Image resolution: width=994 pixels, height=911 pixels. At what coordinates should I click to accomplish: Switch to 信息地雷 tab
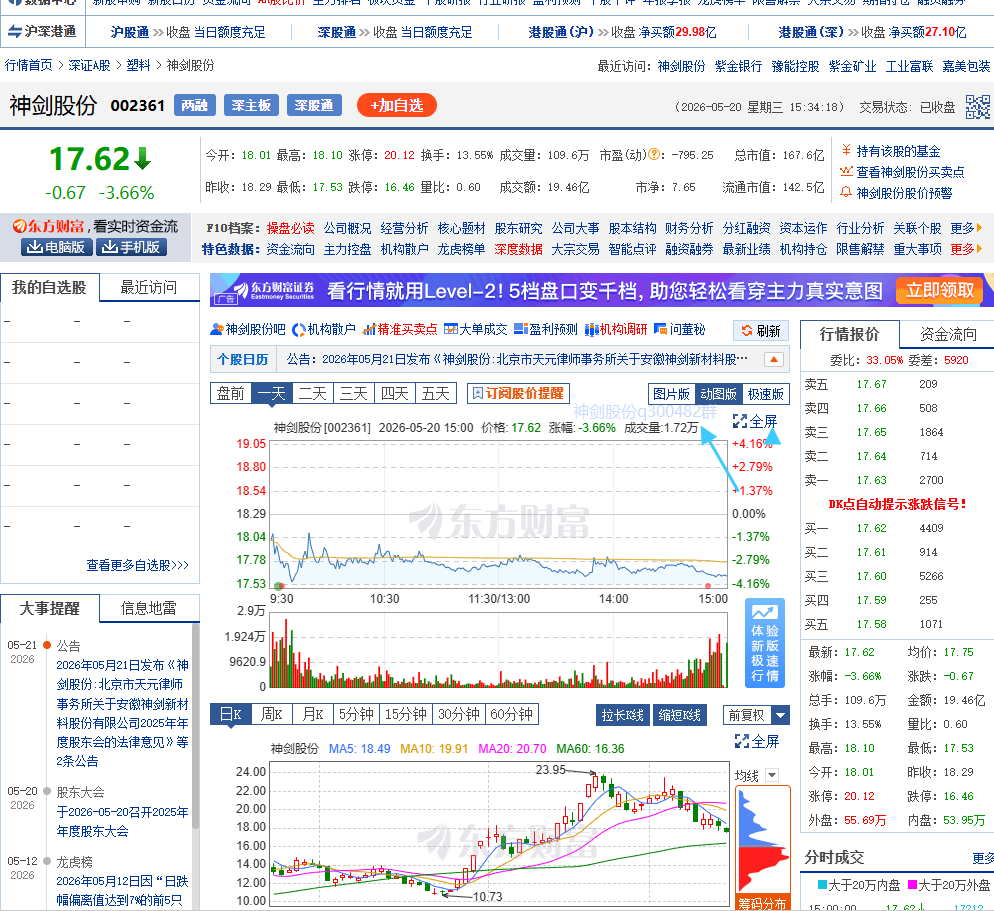[149, 609]
